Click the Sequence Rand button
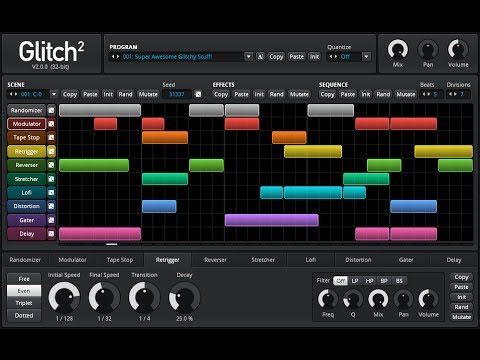Image resolution: width=480 pixels, height=360 pixels. (383, 94)
